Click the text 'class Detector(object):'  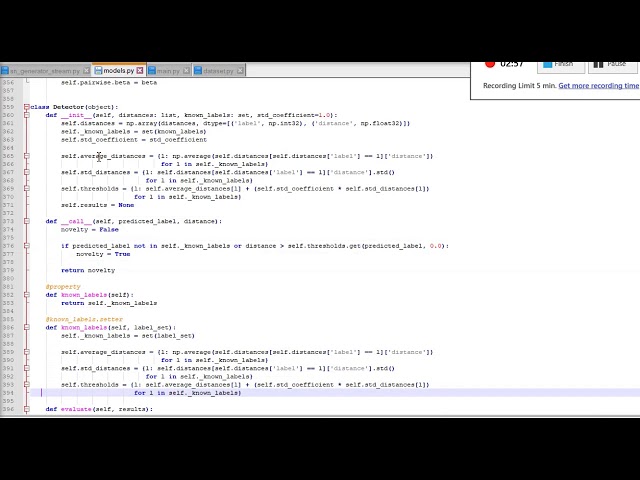tap(74, 107)
